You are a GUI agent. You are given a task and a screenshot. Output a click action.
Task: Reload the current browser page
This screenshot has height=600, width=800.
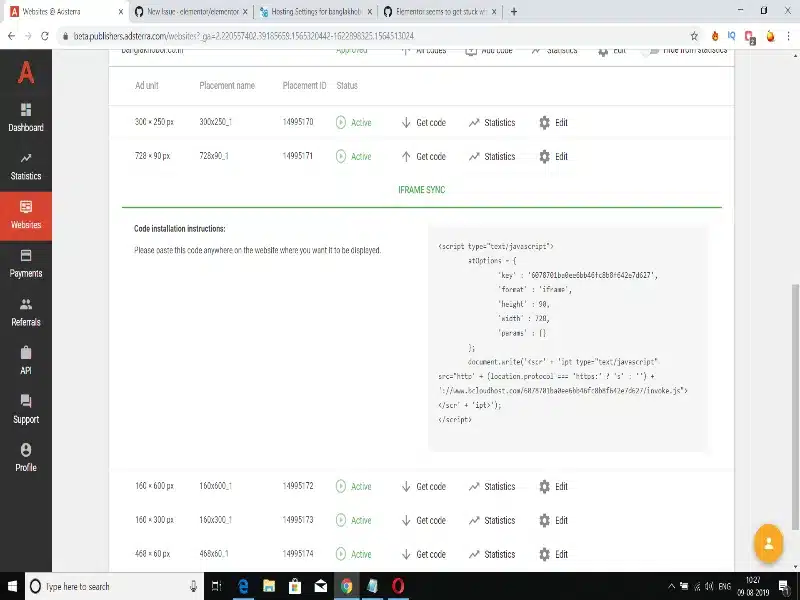coord(45,36)
